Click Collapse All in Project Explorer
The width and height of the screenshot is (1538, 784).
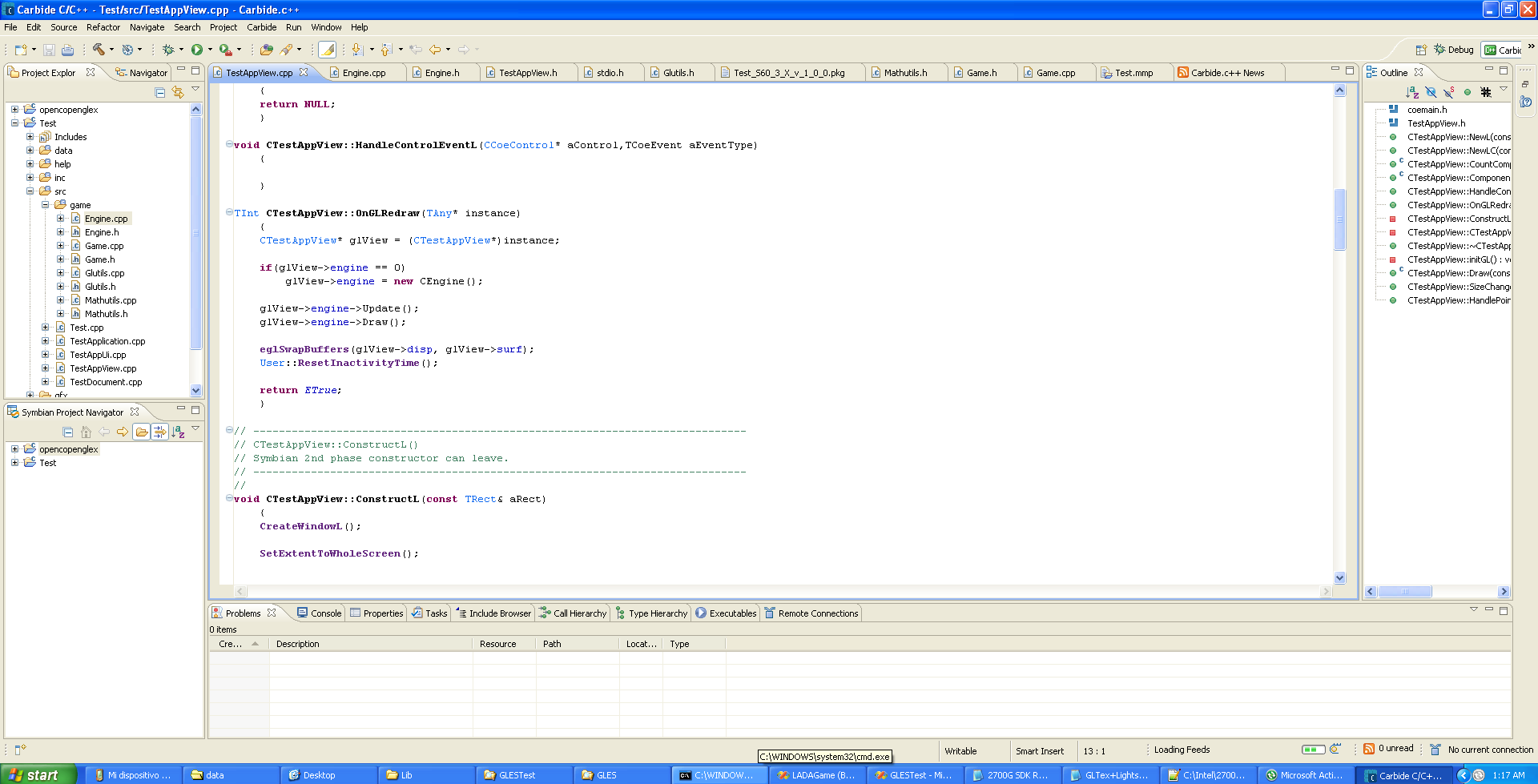click(x=160, y=92)
